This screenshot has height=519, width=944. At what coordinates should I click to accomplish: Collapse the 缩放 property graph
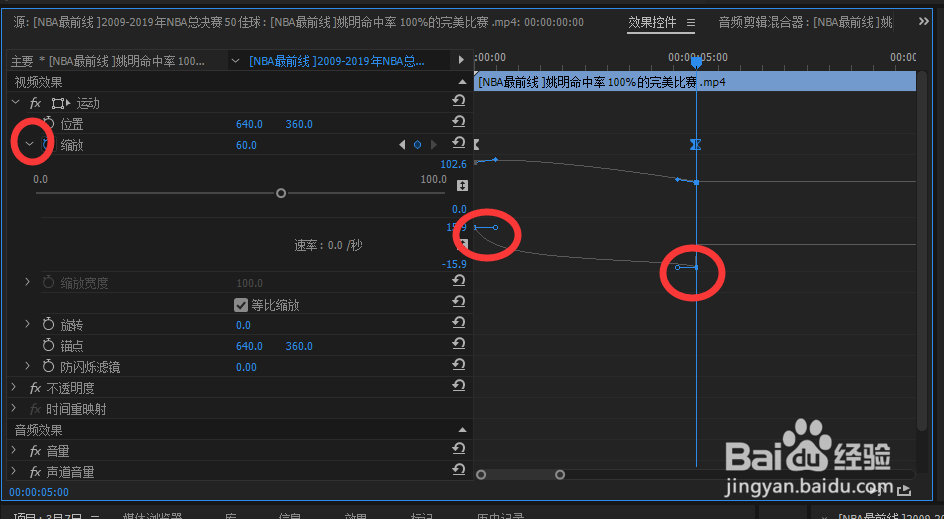(29, 144)
